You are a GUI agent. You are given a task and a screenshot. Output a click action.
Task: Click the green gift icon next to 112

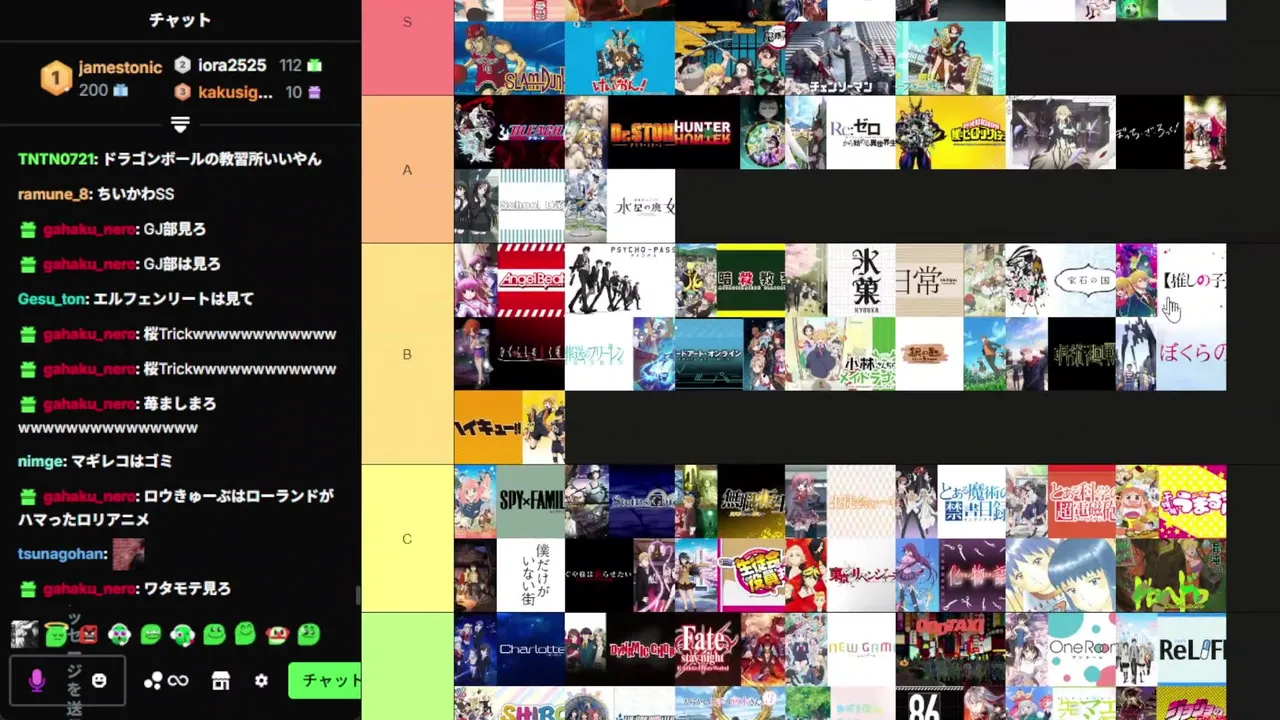point(315,65)
